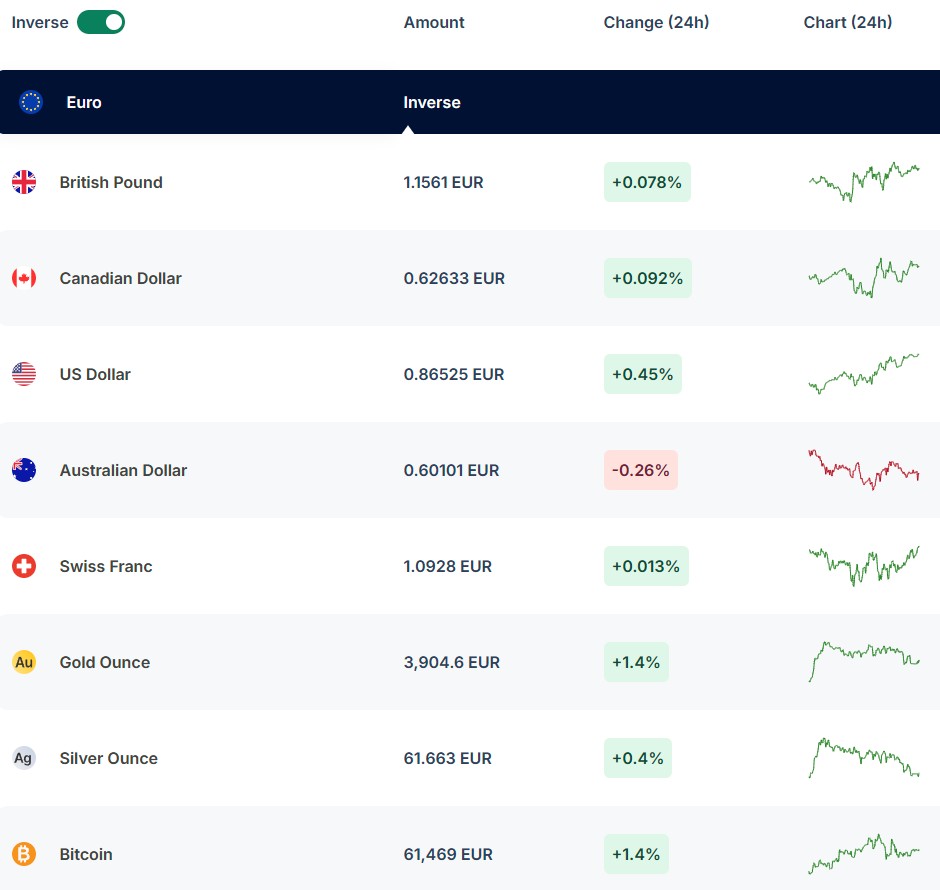Click the Amount column header

point(434,22)
